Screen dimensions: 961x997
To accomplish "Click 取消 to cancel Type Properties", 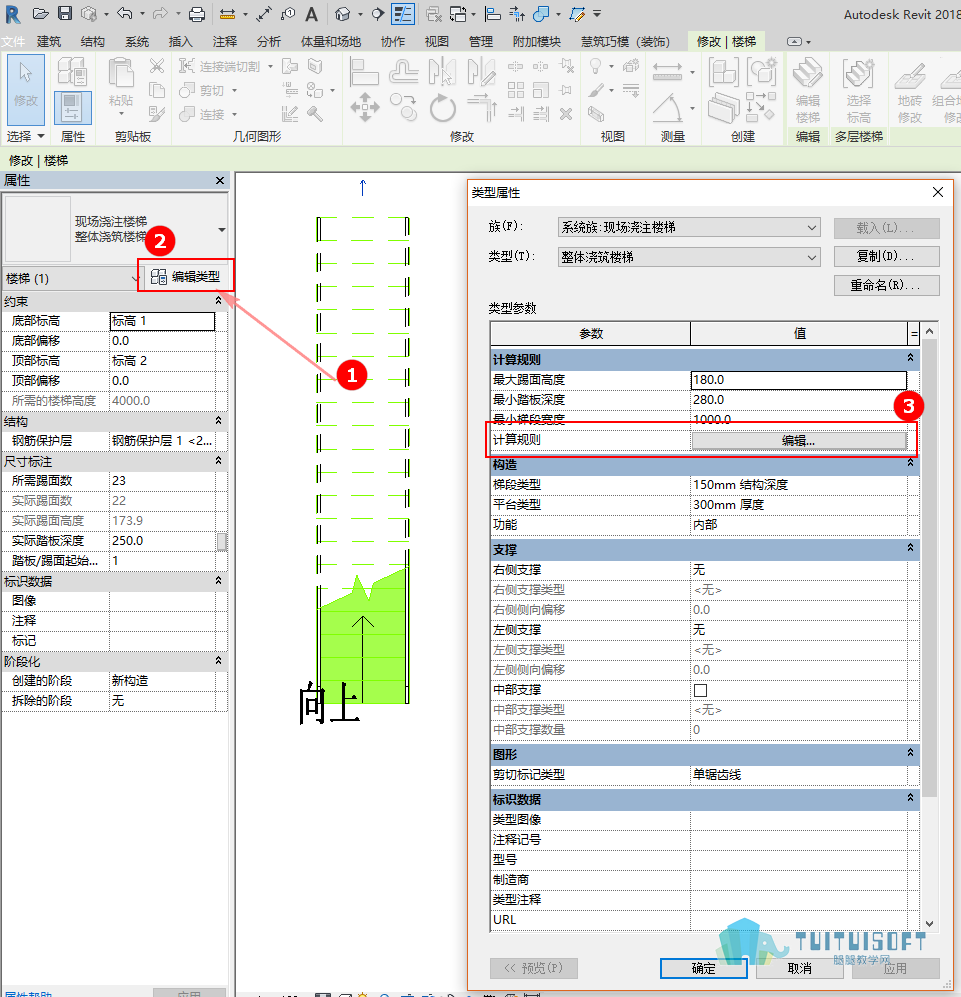I will click(x=799, y=968).
